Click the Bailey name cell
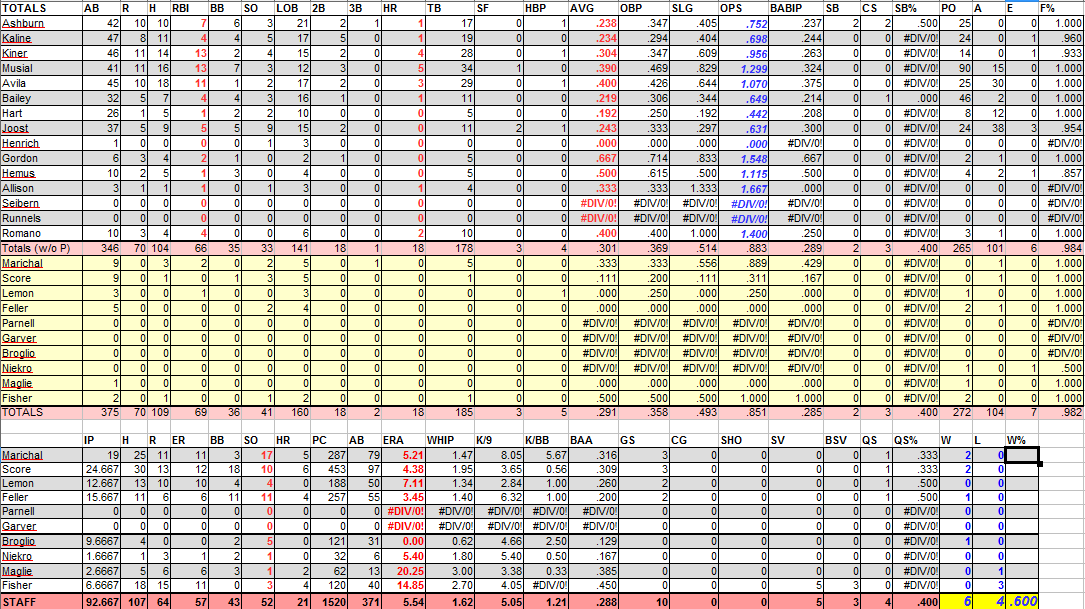Image resolution: width=1085 pixels, height=609 pixels. click(x=41, y=98)
